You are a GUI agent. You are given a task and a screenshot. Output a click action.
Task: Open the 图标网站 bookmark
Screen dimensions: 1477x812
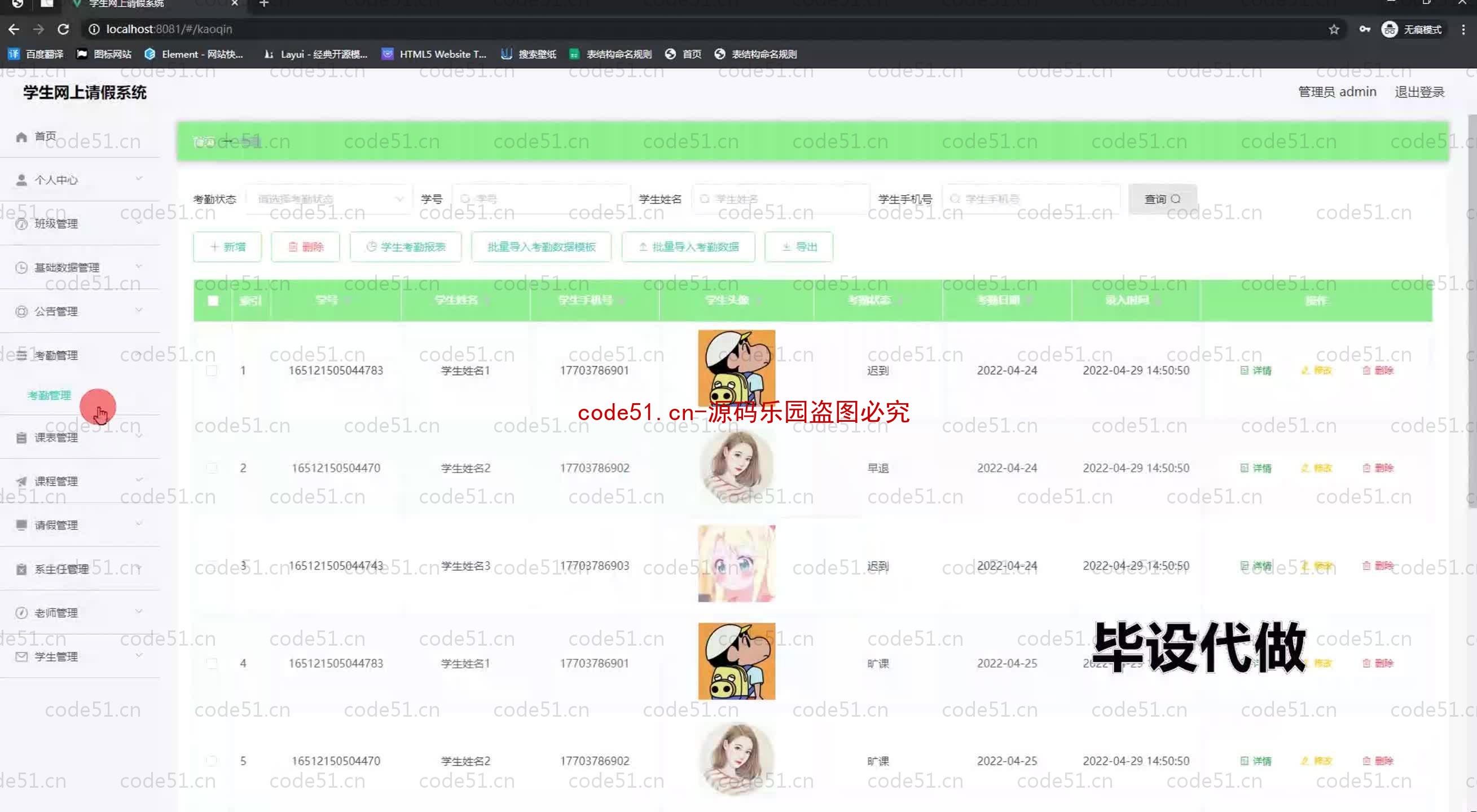tap(104, 54)
